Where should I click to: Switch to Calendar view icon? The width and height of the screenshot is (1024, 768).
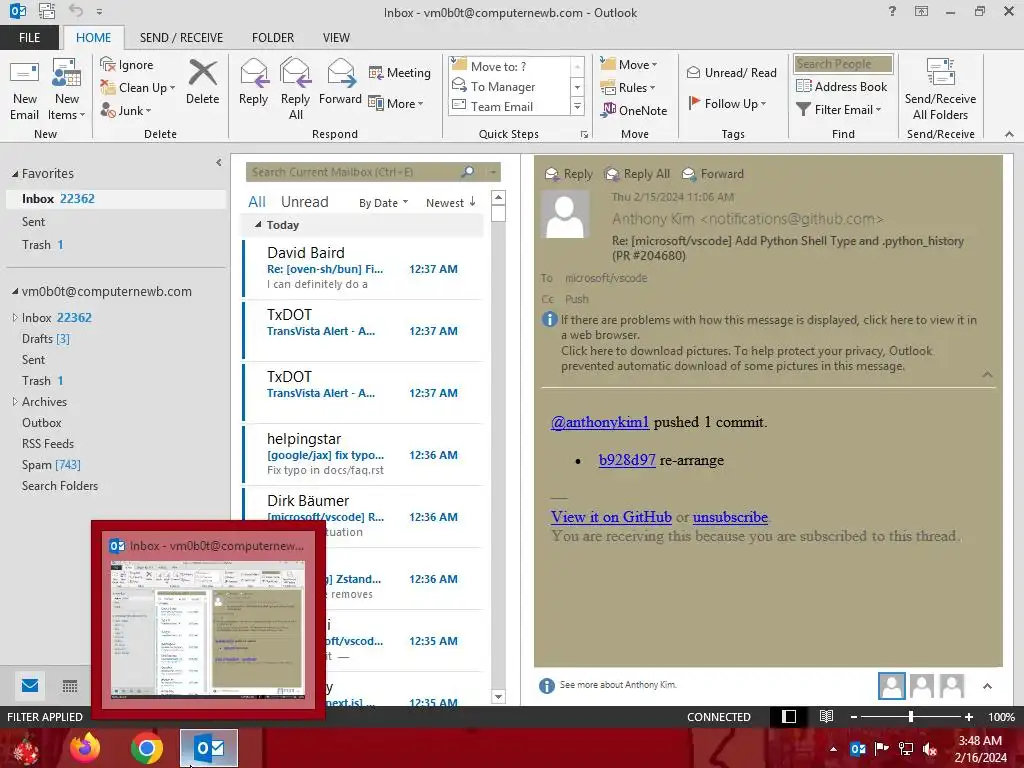(x=70, y=686)
